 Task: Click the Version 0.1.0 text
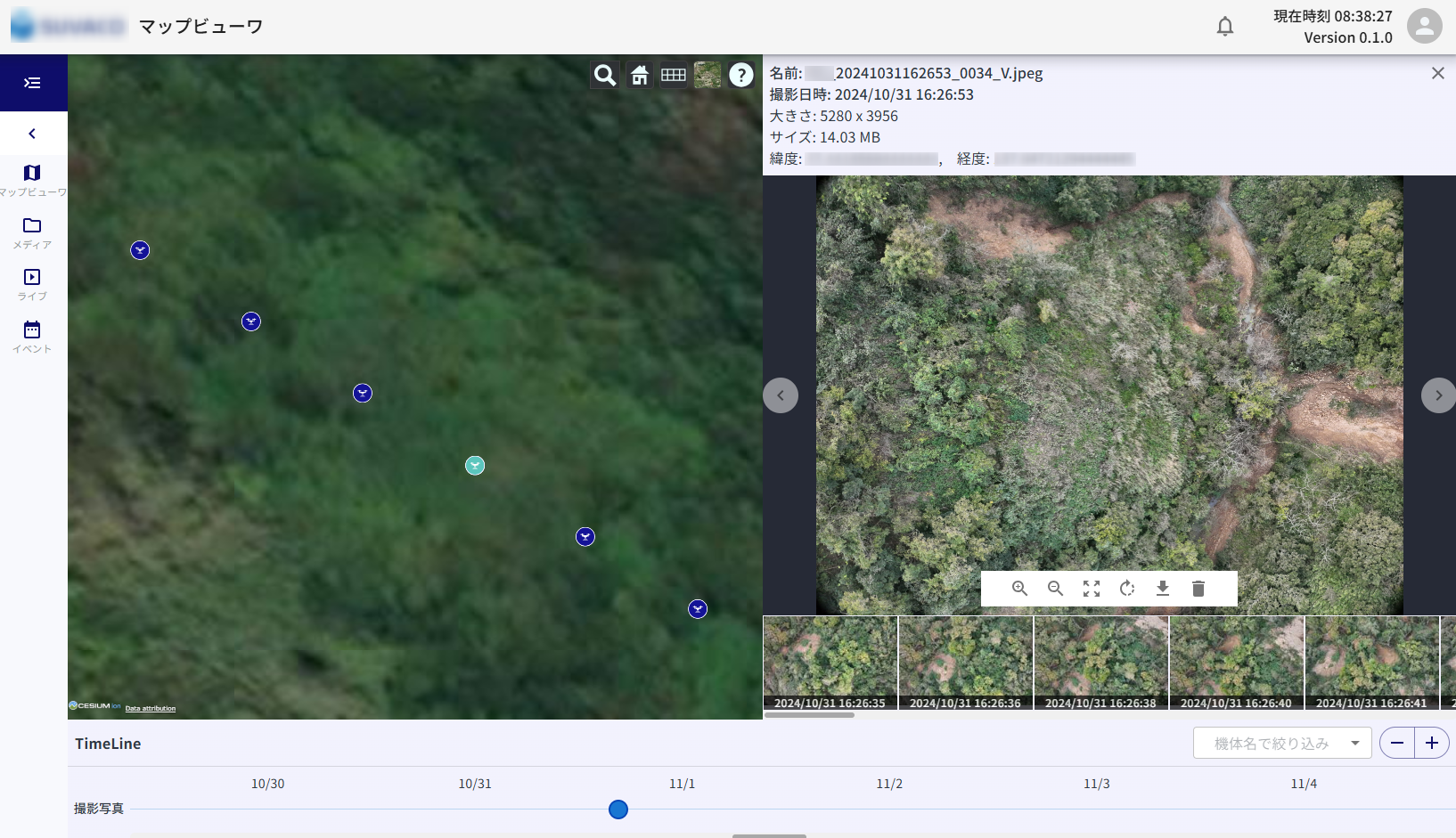[1348, 37]
